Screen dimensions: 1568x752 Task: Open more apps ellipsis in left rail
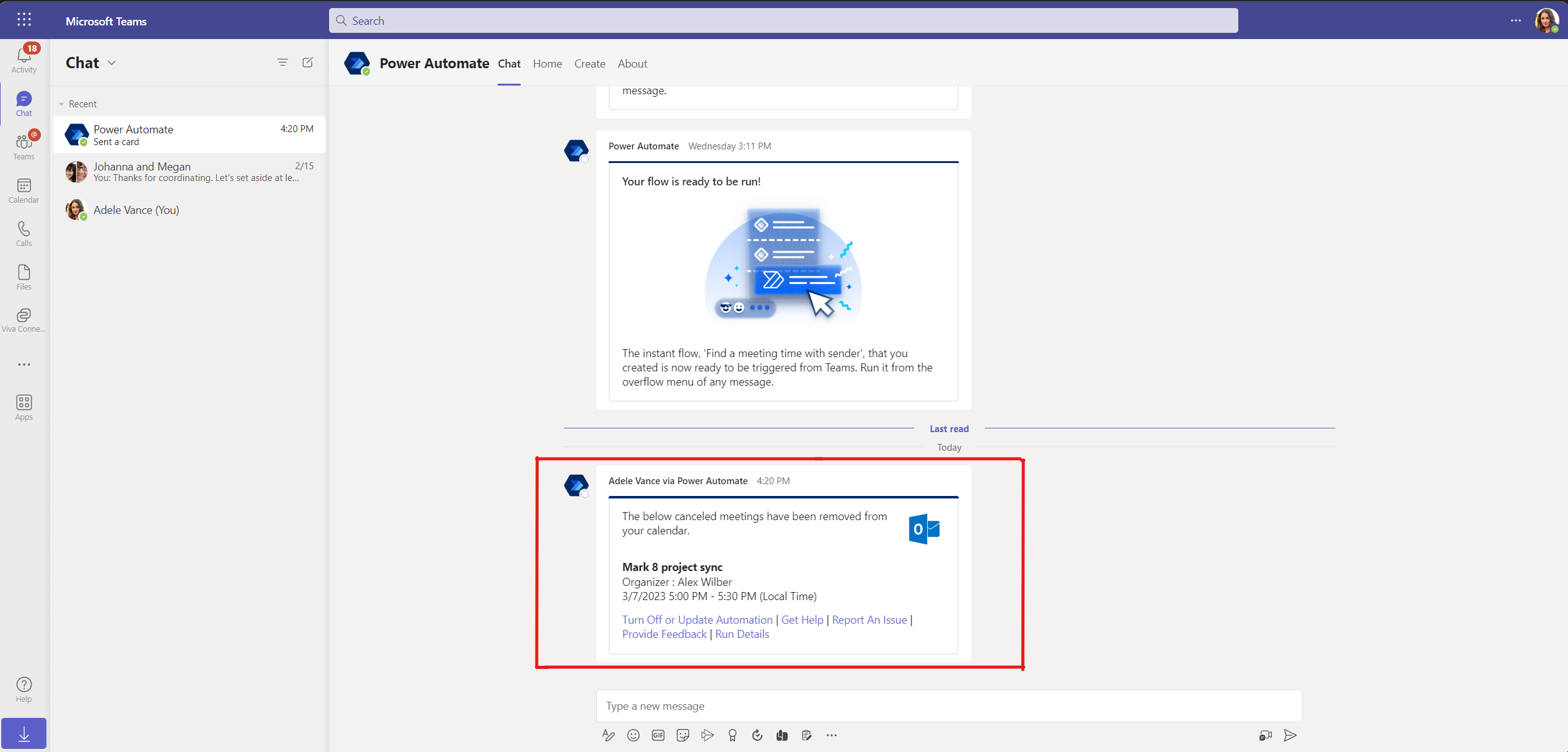point(24,365)
